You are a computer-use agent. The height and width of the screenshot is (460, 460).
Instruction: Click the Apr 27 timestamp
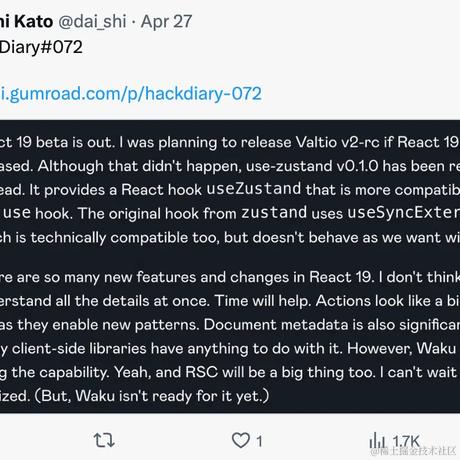pyautogui.click(x=166, y=22)
